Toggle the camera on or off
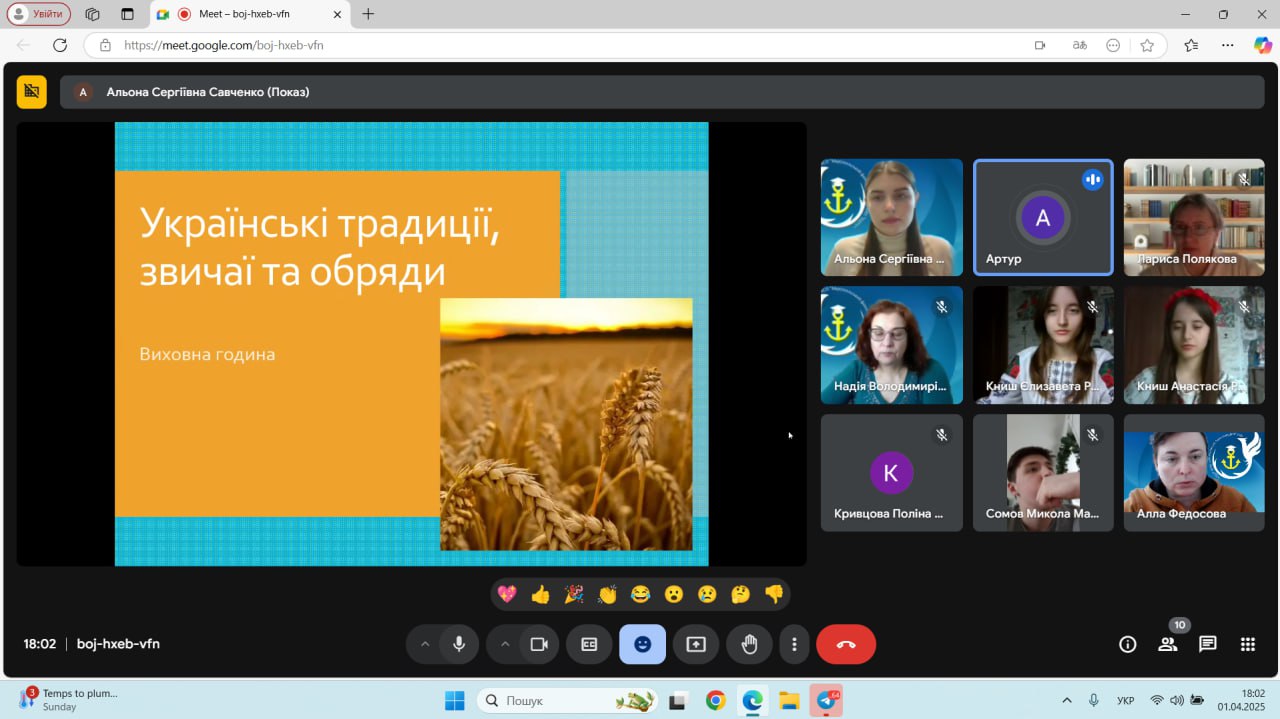Viewport: 1280px width, 719px height. click(539, 644)
